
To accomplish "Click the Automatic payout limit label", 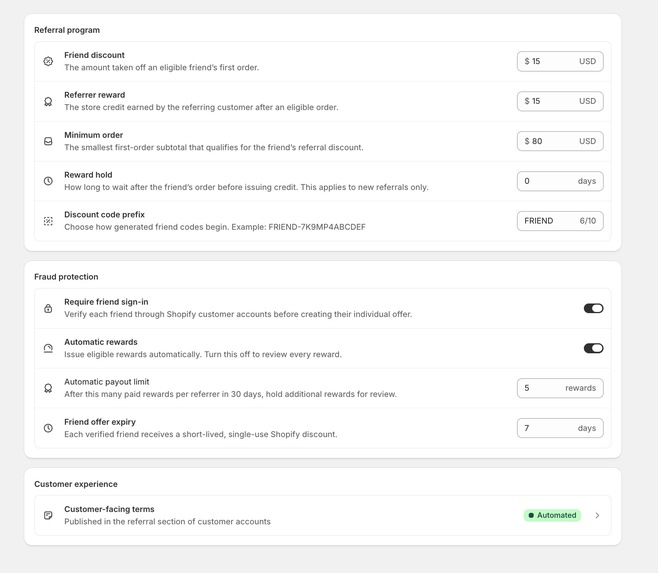I will [x=107, y=382].
